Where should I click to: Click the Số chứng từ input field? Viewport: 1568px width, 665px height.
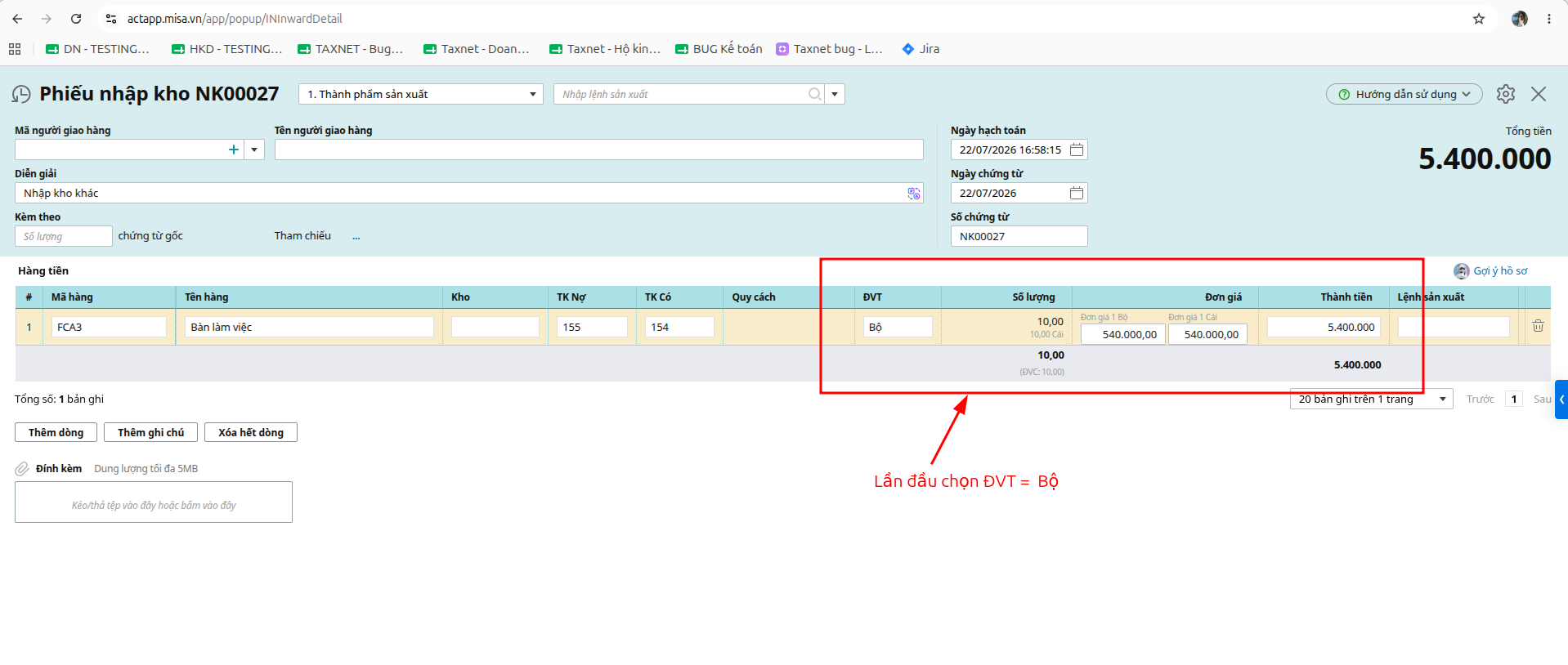click(1019, 236)
